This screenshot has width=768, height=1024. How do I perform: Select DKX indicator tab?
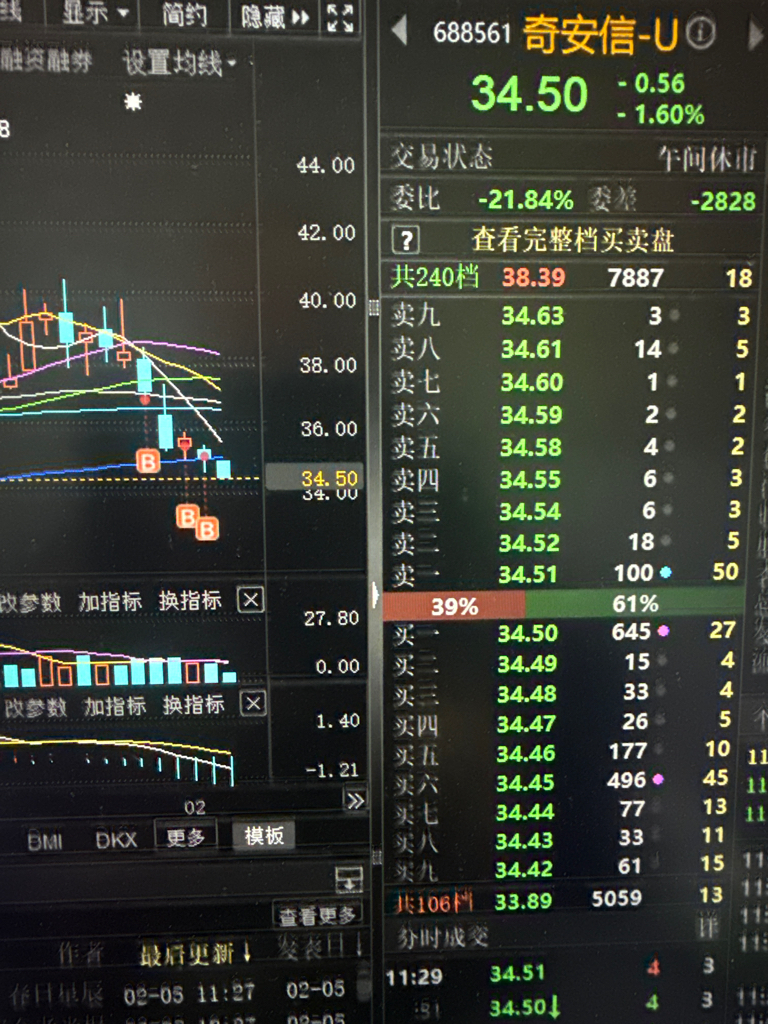116,839
